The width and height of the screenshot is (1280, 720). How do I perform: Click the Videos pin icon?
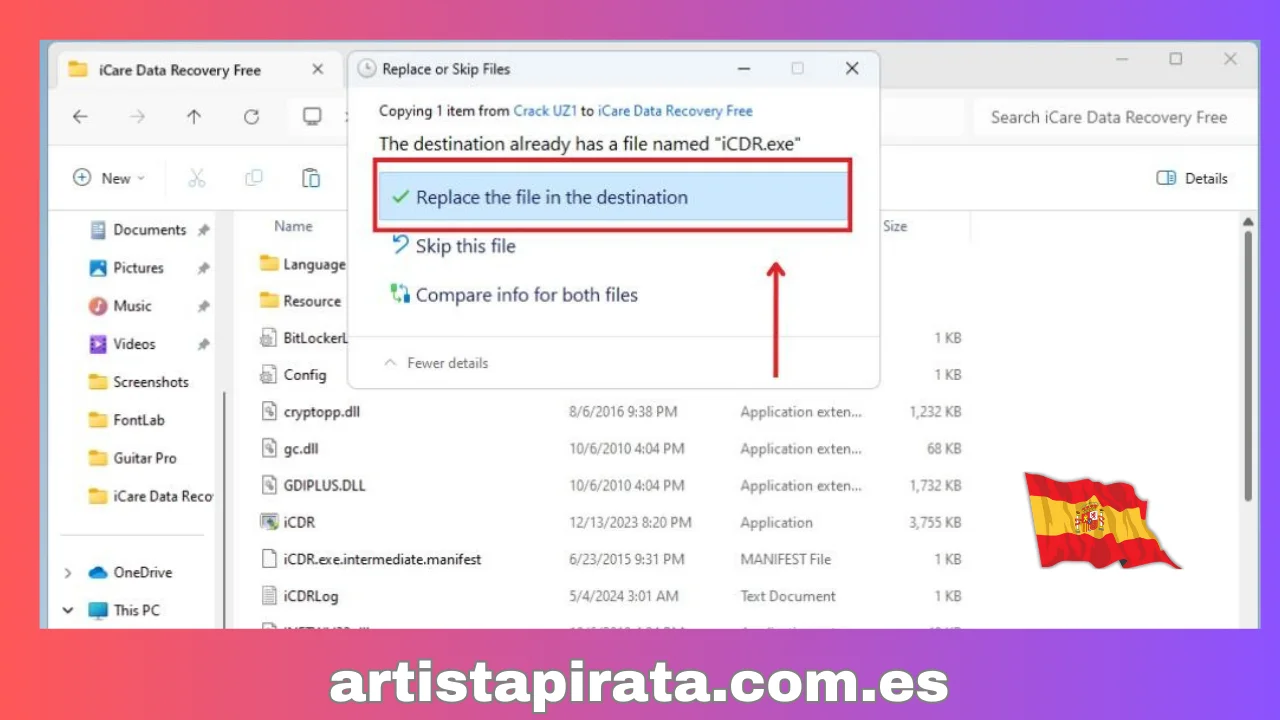coord(203,344)
